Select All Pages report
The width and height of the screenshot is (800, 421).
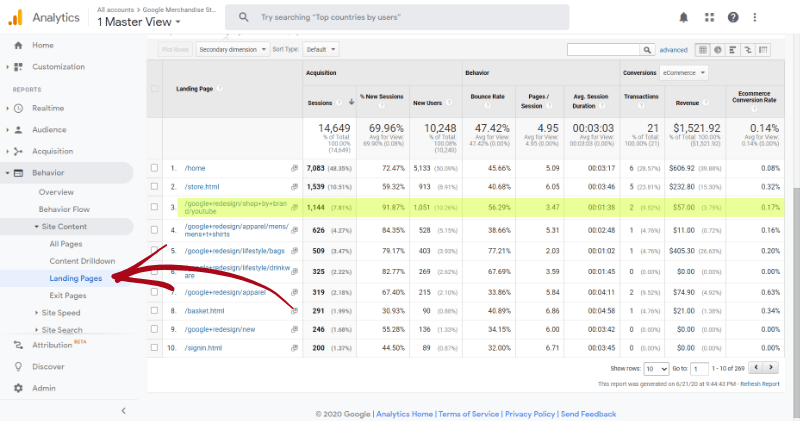pos(66,244)
